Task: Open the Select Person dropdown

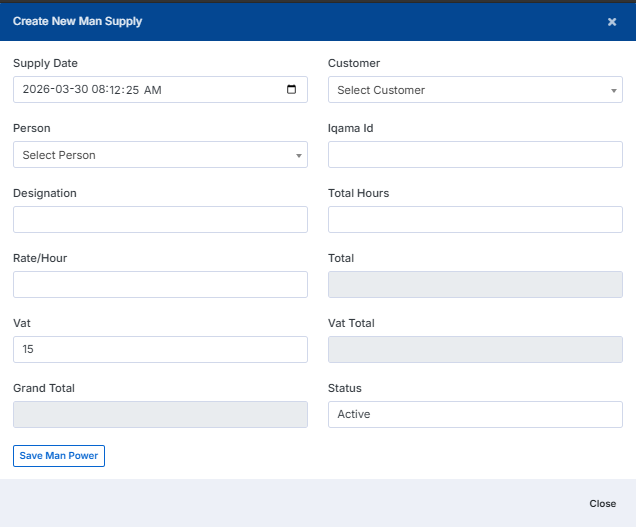Action: coord(160,155)
